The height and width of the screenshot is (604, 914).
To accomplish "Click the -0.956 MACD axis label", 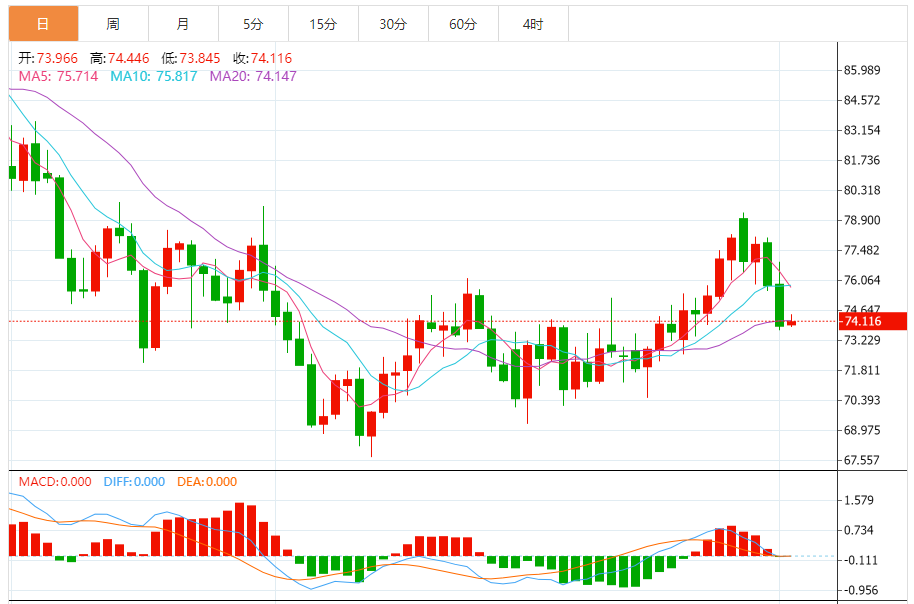I will 860,591.
